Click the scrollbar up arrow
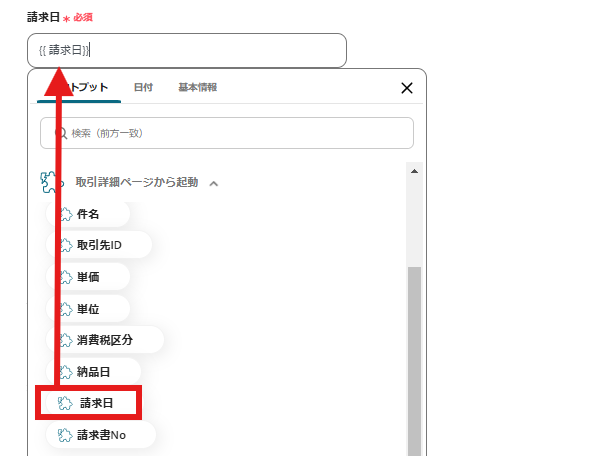The height and width of the screenshot is (456, 601). (414, 171)
